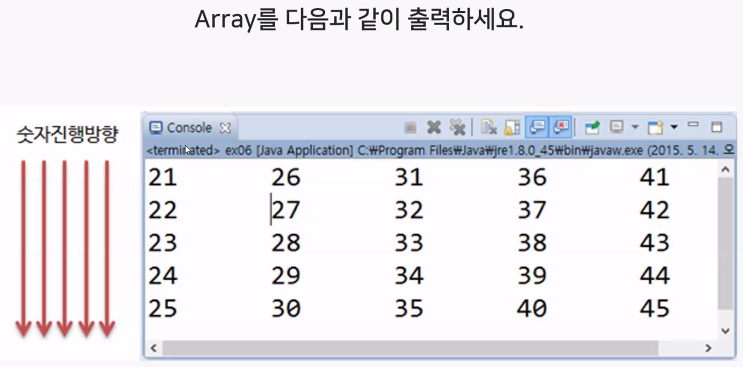The width and height of the screenshot is (743, 367).
Task: Click the Clear Console icon
Action: [489, 127]
